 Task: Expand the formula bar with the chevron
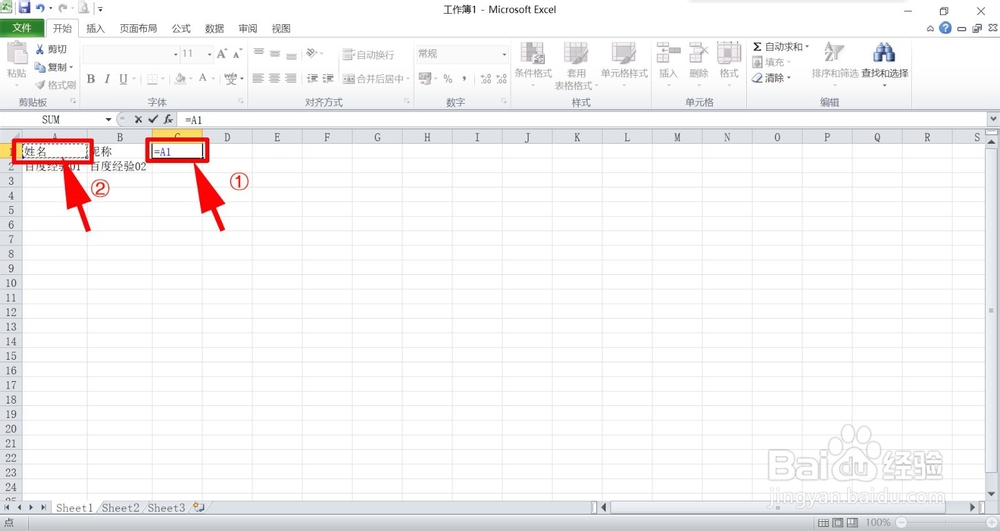pyautogui.click(x=993, y=119)
